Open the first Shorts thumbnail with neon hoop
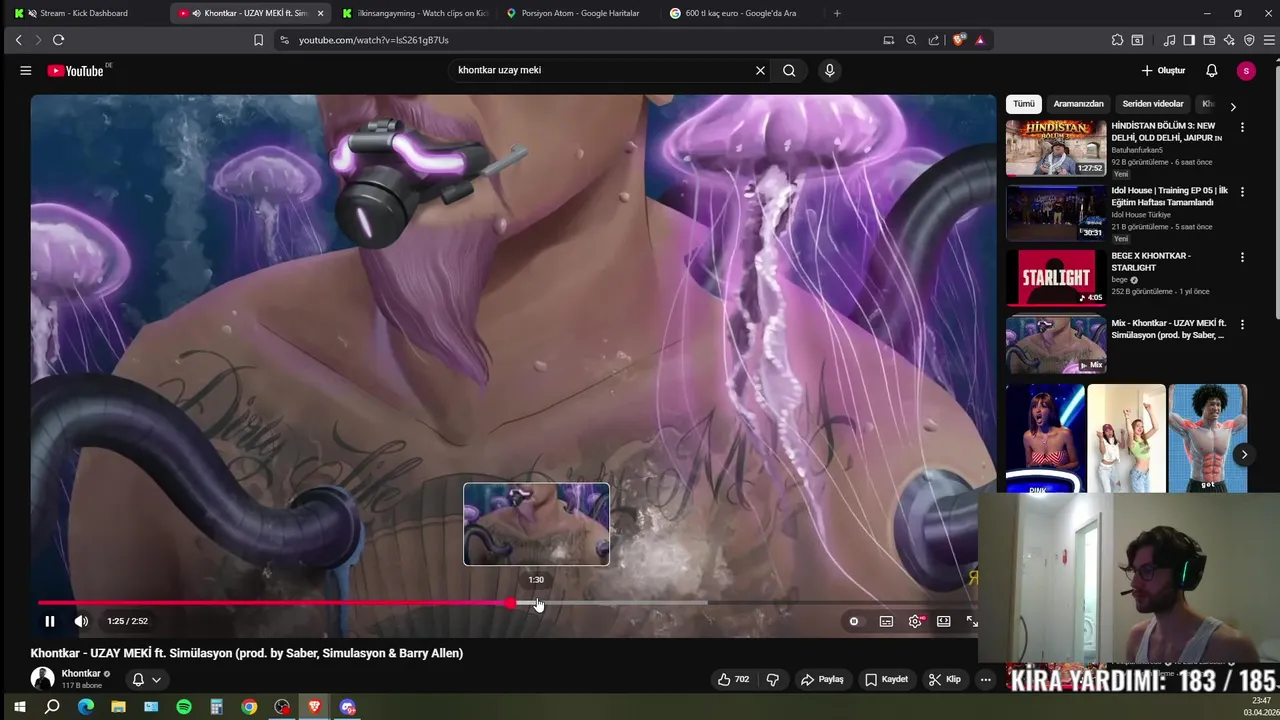This screenshot has height=720, width=1280. click(x=1045, y=438)
